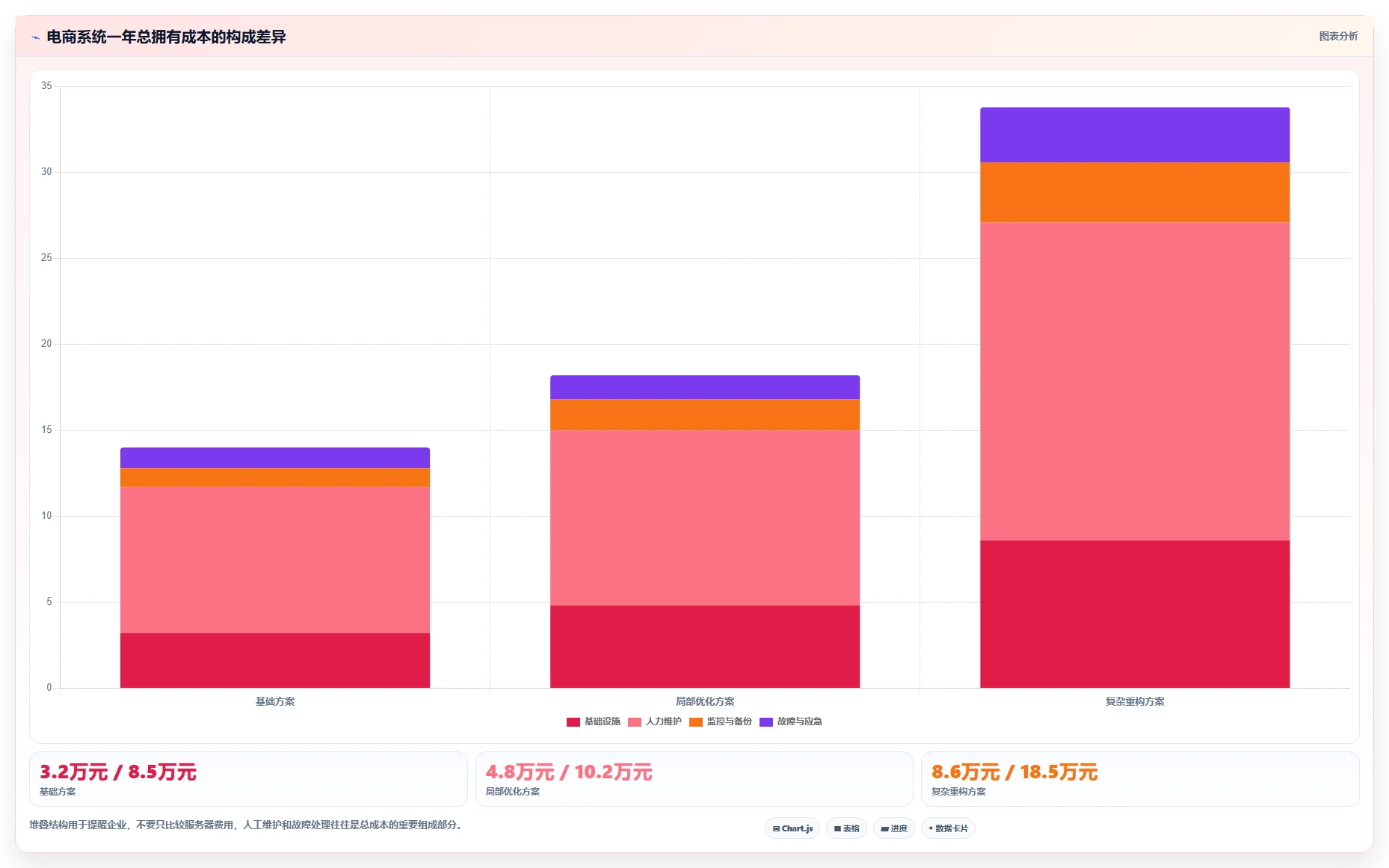The image size is (1389, 868).
Task: Click the 复杂重构方案 caption under 8.6万元 card
Action: (x=958, y=792)
